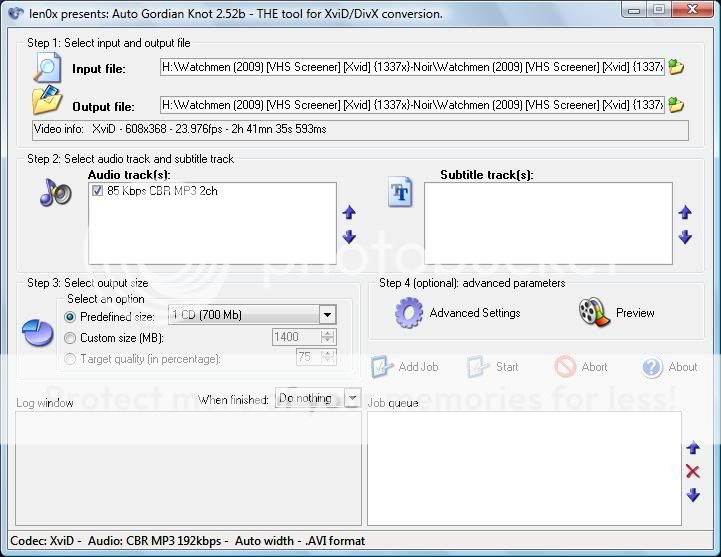This screenshot has width=721, height=557.
Task: Choose the Custom size (MB) radio option
Action: (x=70, y=338)
